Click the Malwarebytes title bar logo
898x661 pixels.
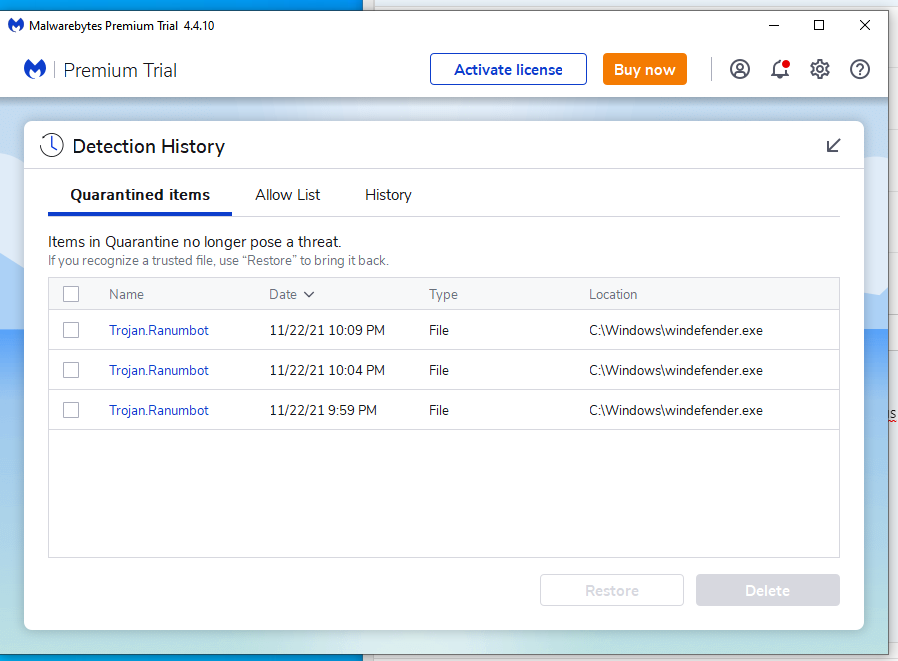tap(16, 25)
